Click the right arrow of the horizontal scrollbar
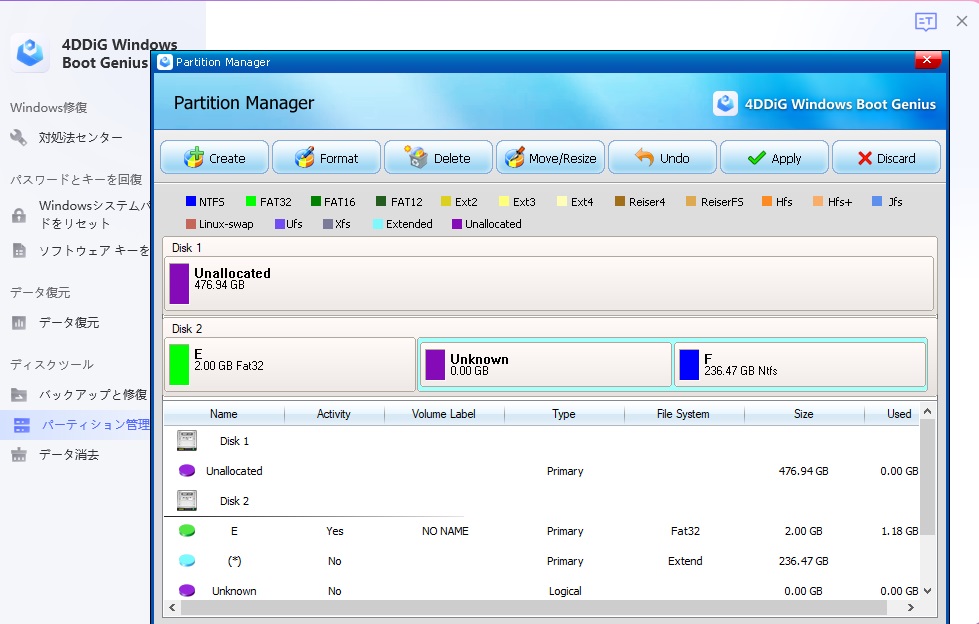This screenshot has height=624, width=979. 911,607
